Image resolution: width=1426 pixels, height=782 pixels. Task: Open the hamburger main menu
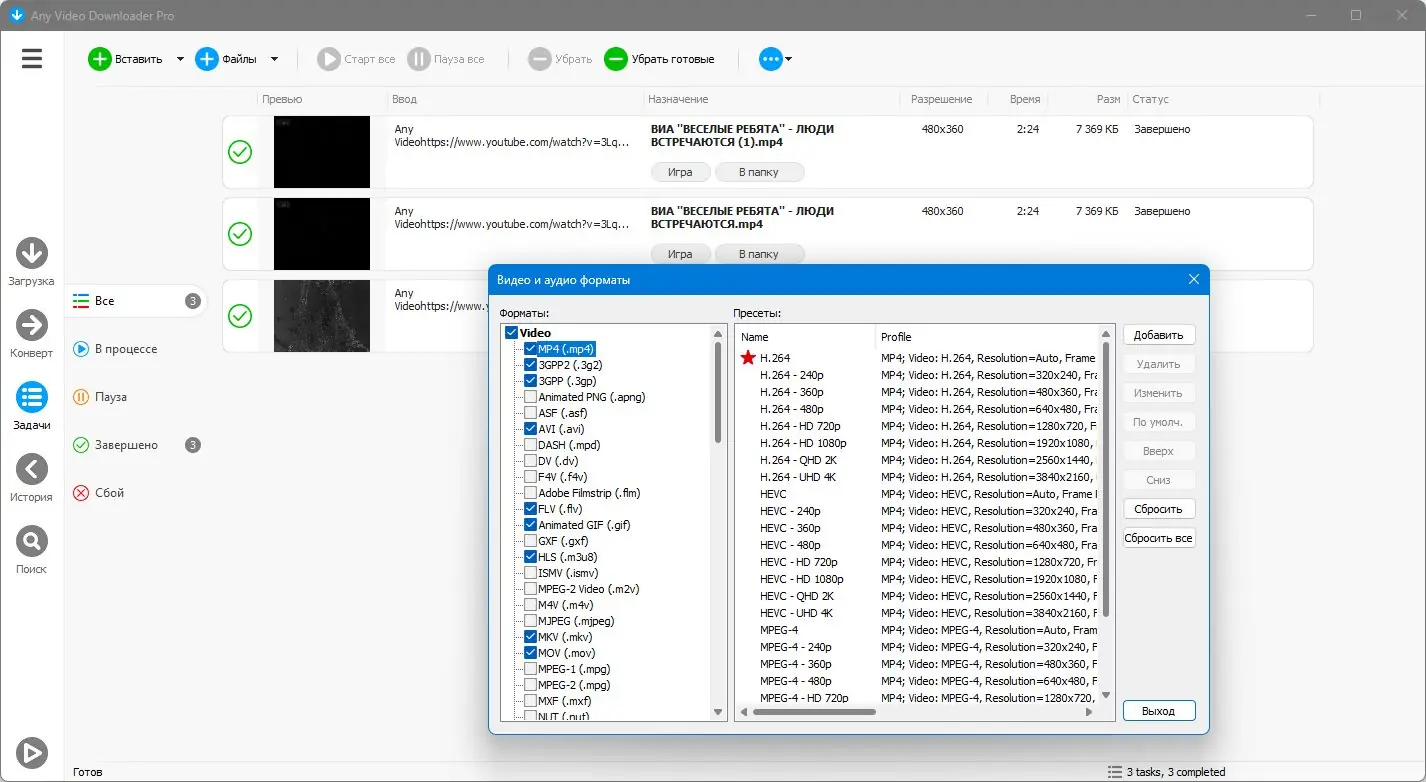tap(32, 58)
